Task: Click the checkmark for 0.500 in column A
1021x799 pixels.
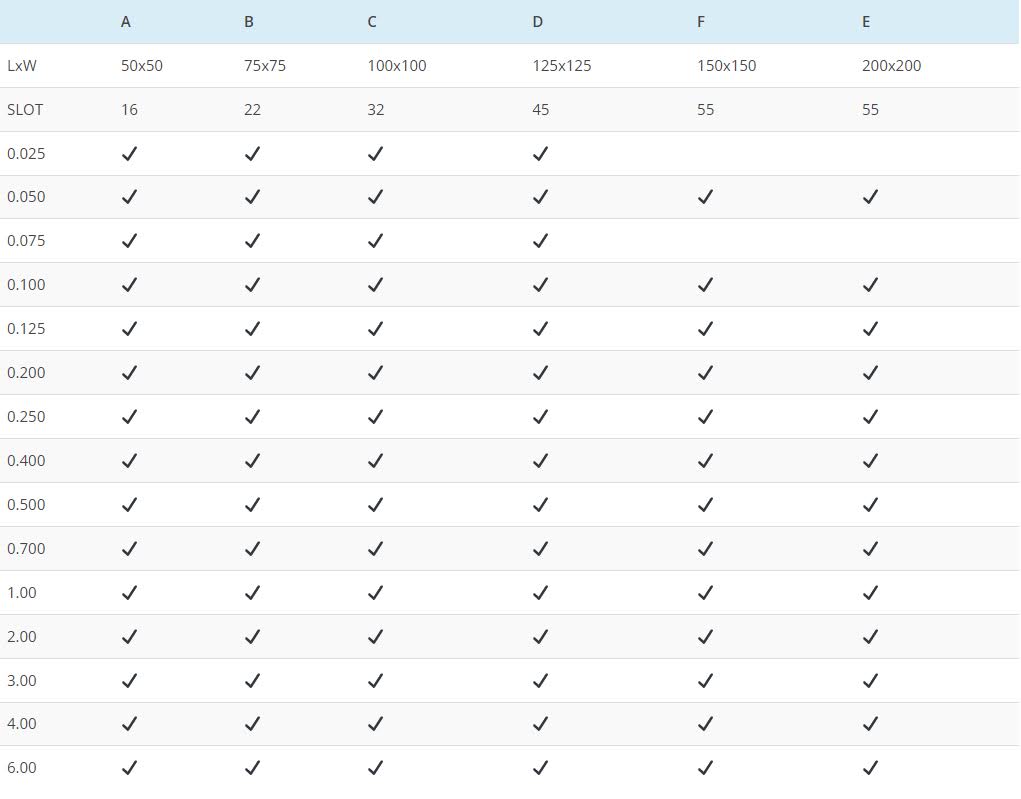Action: pos(129,505)
